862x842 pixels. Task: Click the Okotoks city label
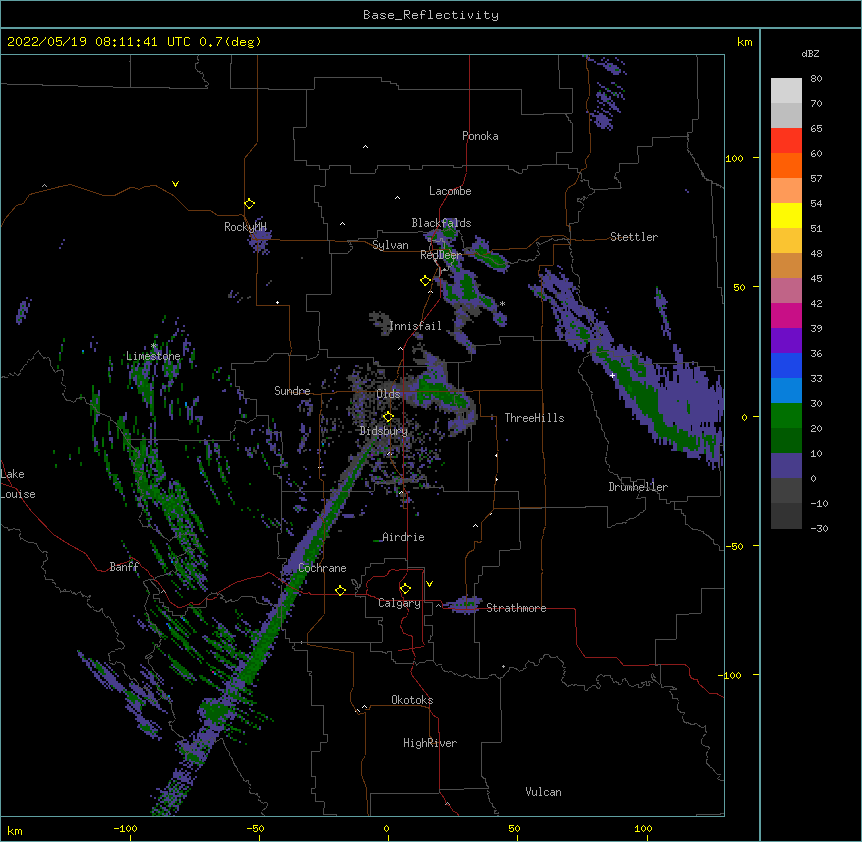[412, 700]
